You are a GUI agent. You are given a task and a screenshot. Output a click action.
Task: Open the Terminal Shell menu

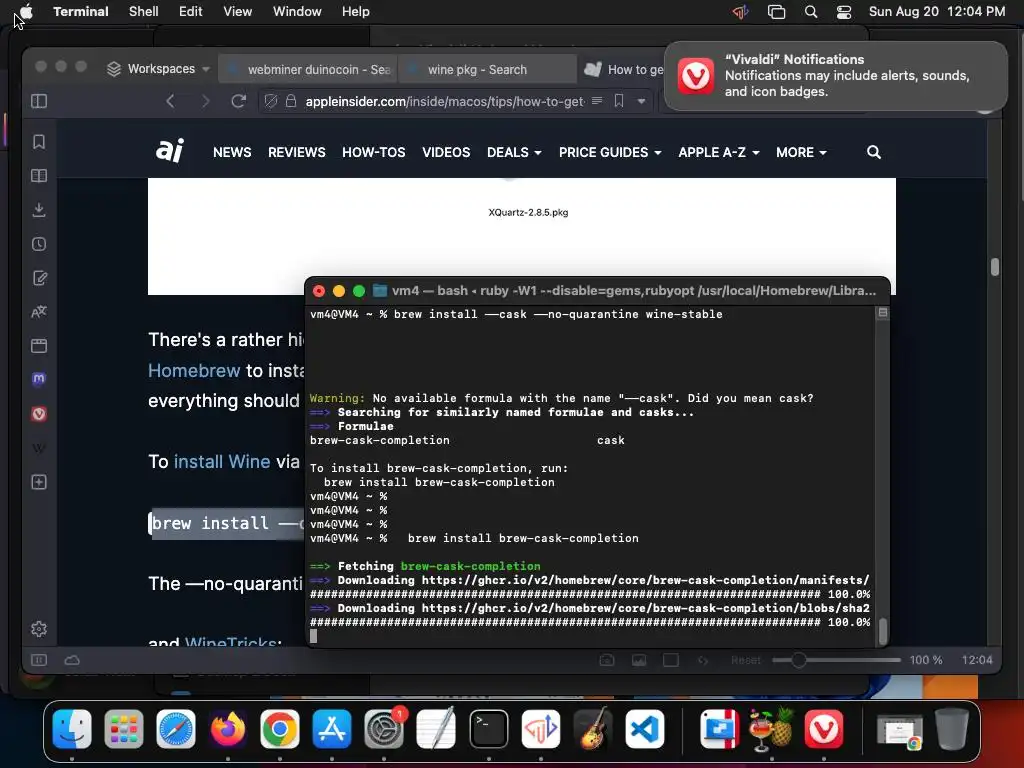pos(144,11)
